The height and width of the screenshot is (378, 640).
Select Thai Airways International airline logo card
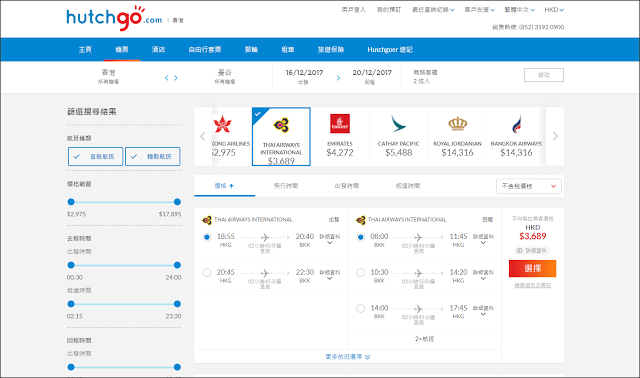tap(281, 136)
